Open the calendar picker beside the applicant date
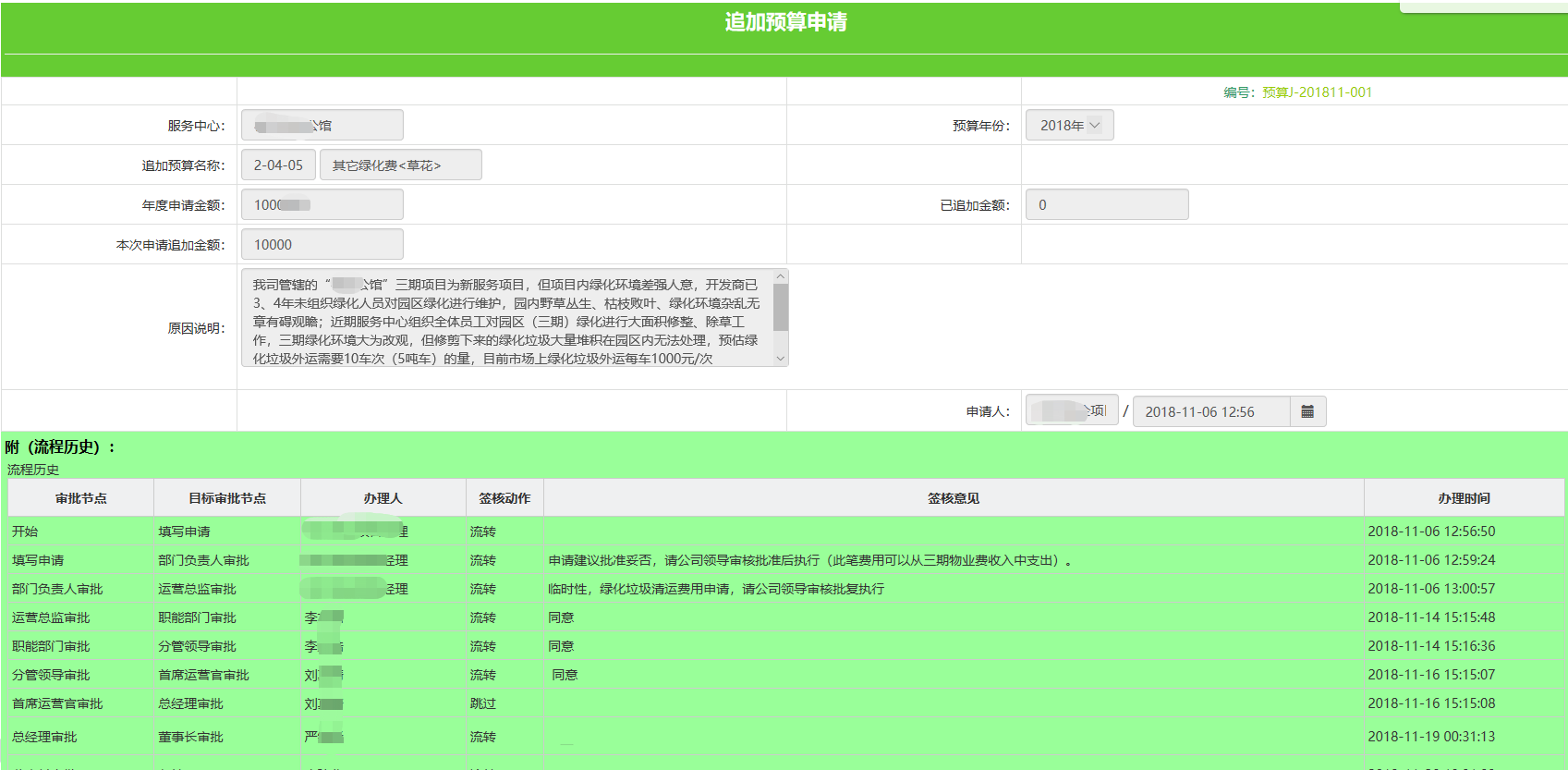The image size is (1568, 770). pyautogui.click(x=1307, y=411)
